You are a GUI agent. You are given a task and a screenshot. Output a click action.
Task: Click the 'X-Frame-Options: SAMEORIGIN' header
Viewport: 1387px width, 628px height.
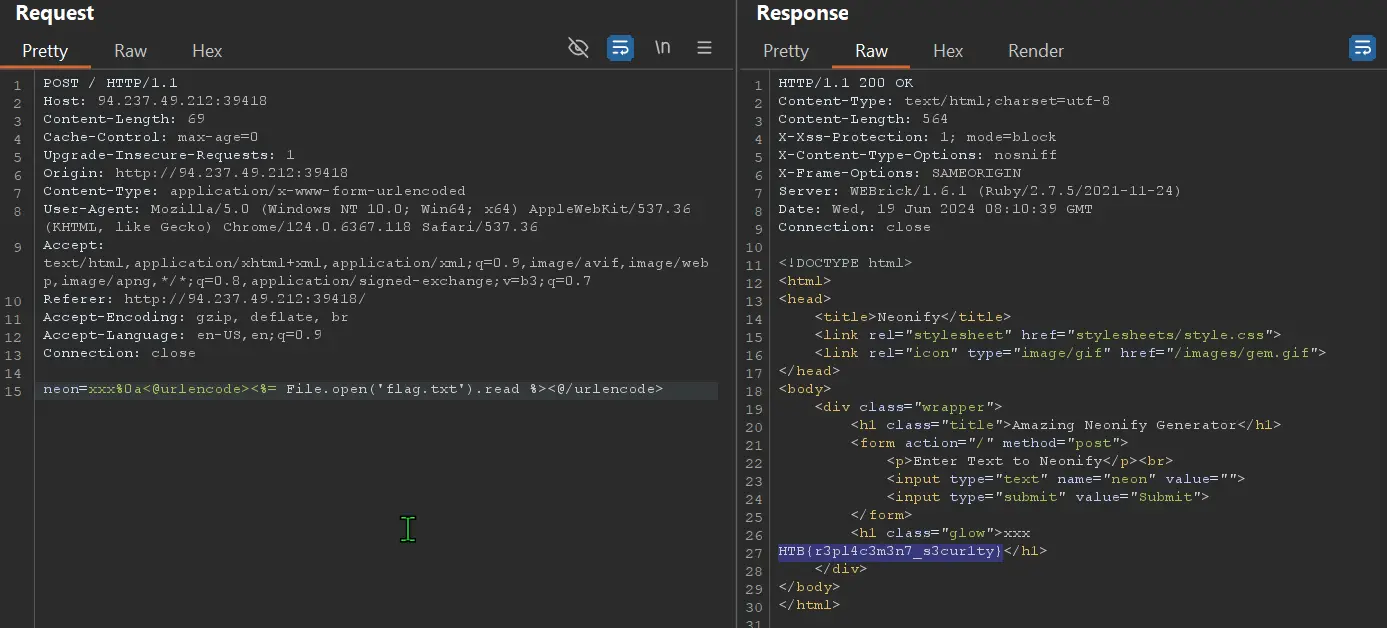[899, 173]
